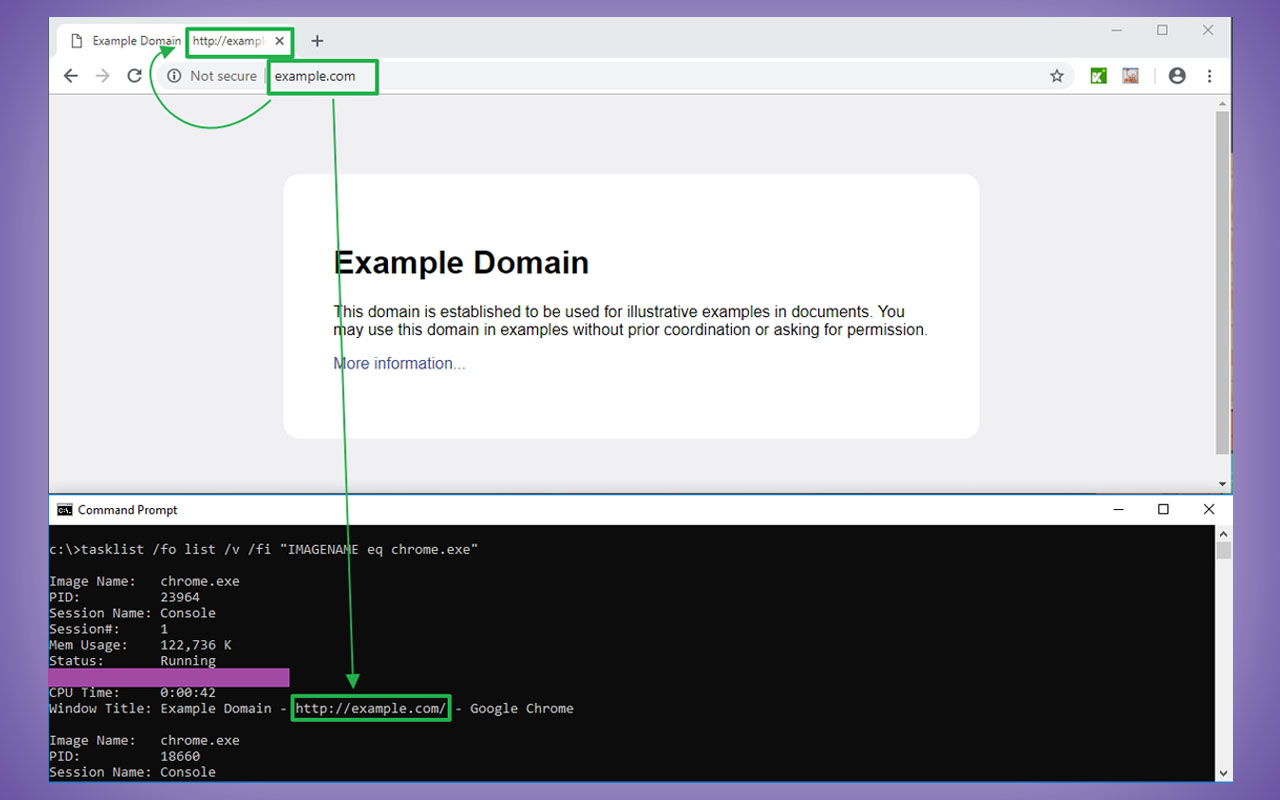
Task: Navigate back using the back arrow
Action: pyautogui.click(x=70, y=75)
